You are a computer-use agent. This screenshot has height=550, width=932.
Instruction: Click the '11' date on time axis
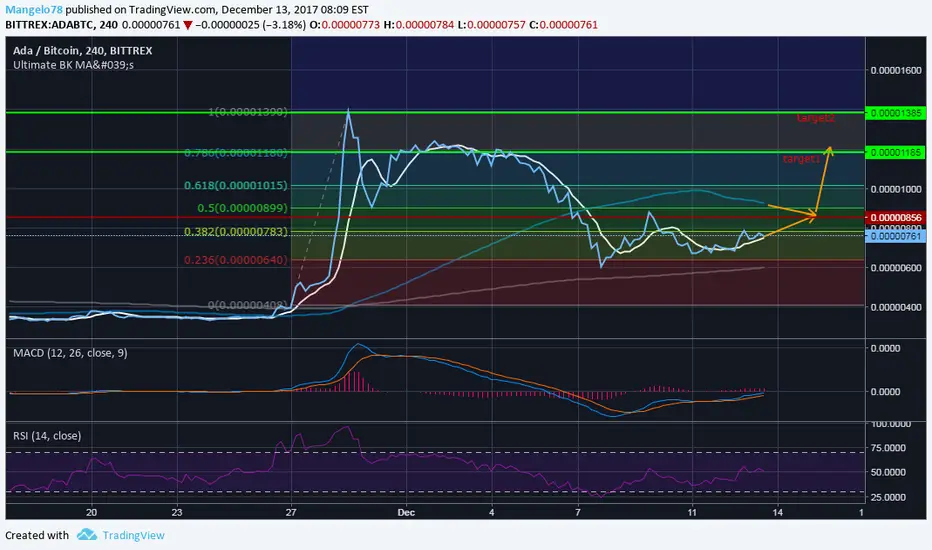tap(692, 512)
